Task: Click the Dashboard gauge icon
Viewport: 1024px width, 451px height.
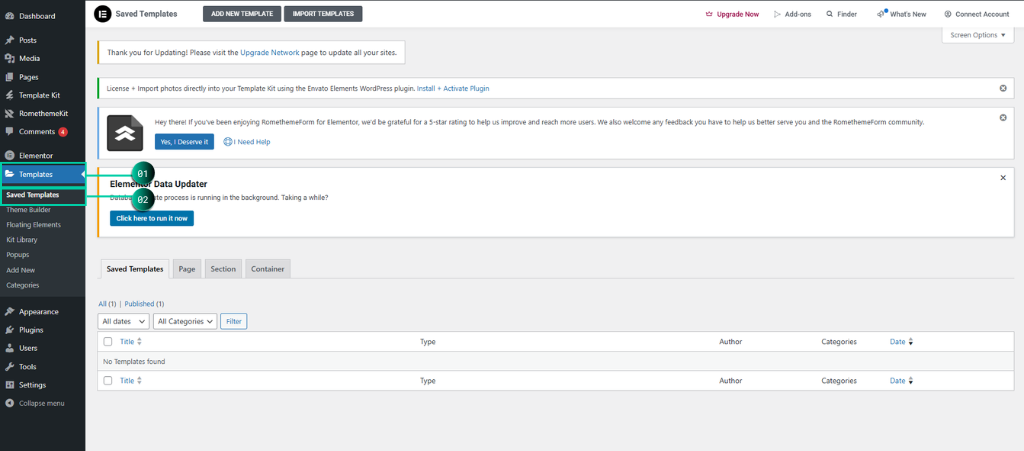Action: 9,16
